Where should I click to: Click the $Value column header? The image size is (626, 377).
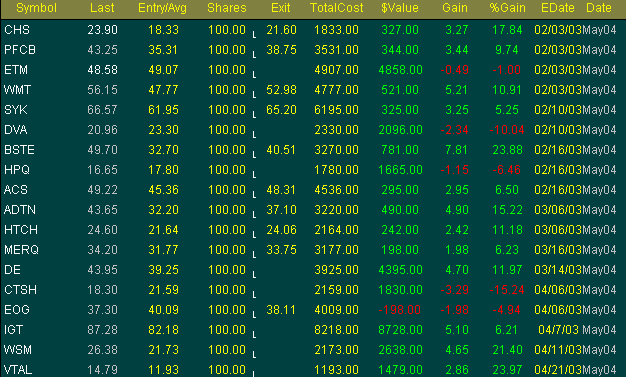pyautogui.click(x=400, y=8)
